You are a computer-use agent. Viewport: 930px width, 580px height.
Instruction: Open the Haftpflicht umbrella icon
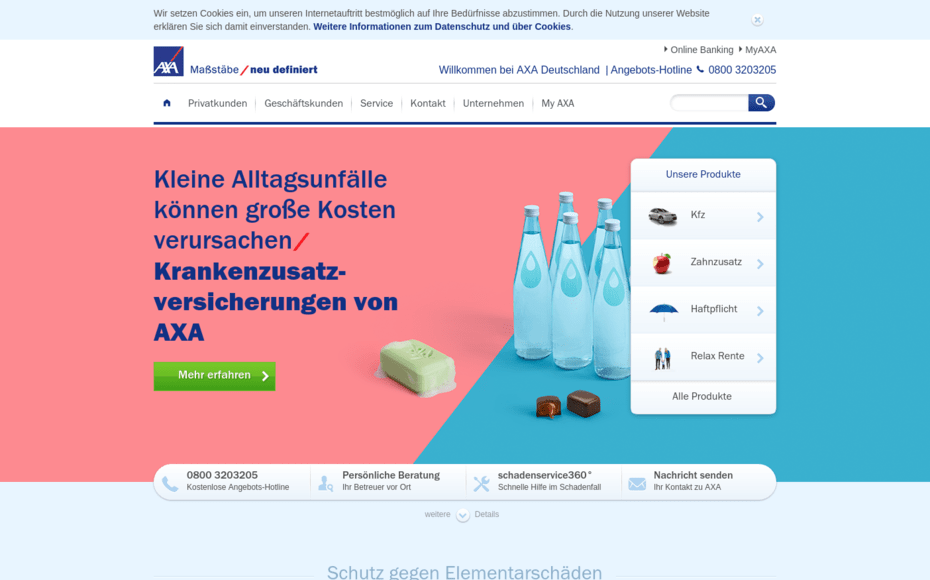(663, 310)
